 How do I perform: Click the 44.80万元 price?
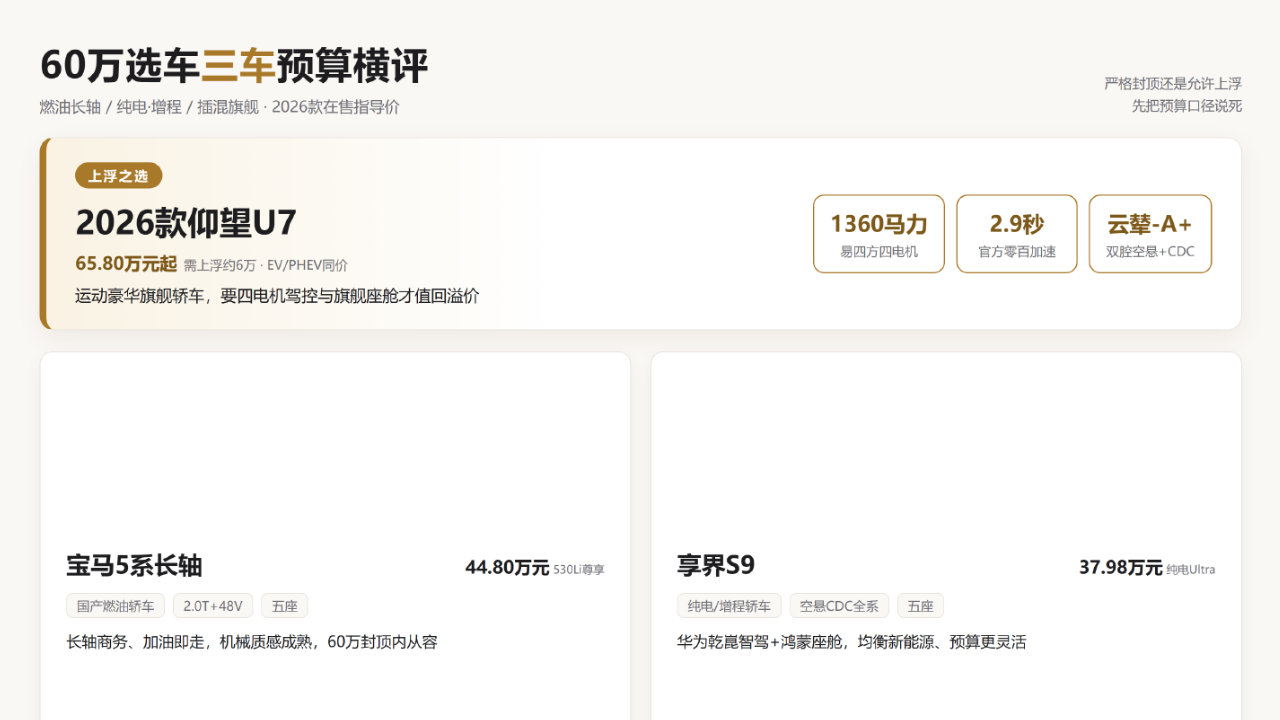tap(507, 568)
